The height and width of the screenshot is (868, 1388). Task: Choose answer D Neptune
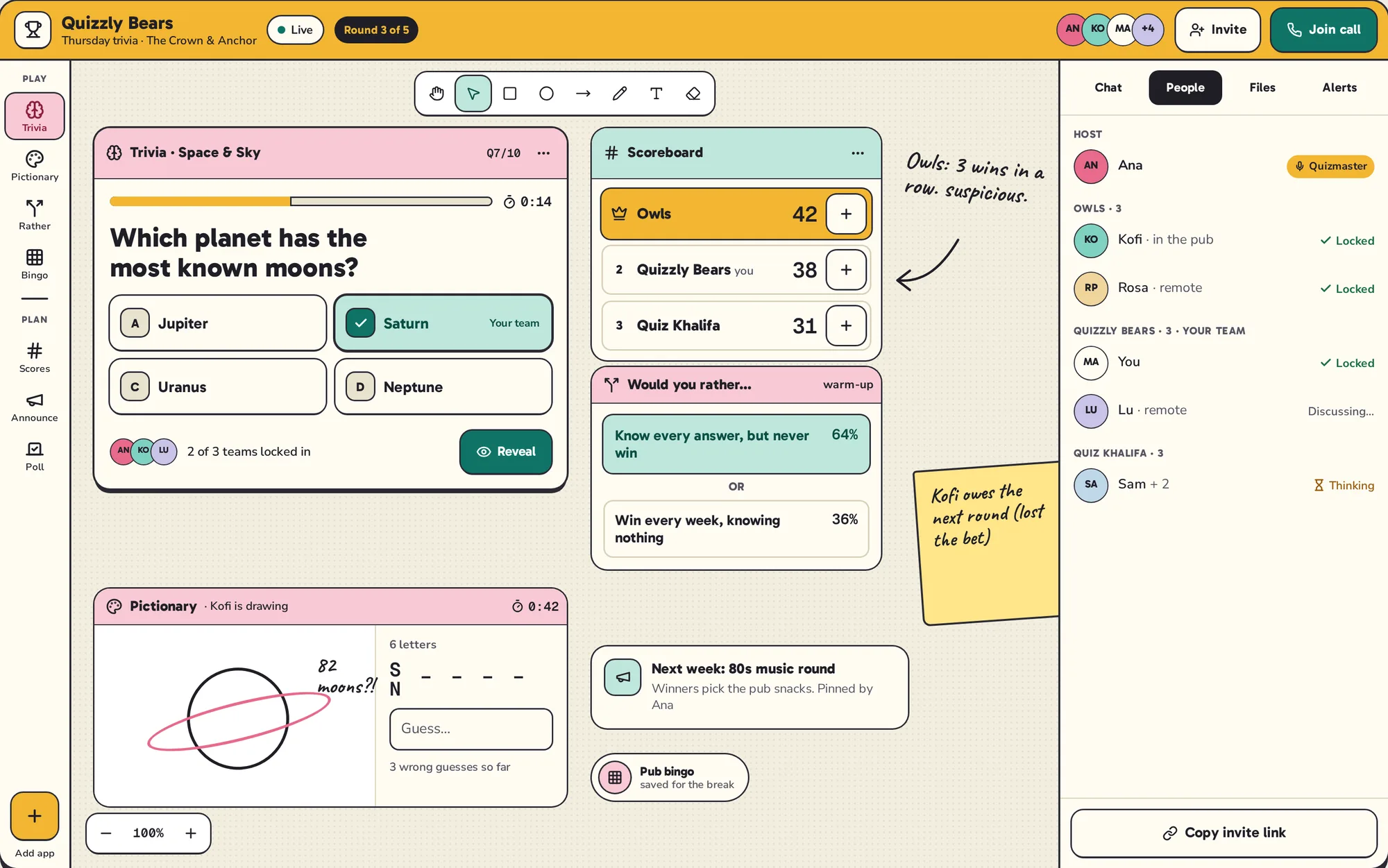(443, 387)
